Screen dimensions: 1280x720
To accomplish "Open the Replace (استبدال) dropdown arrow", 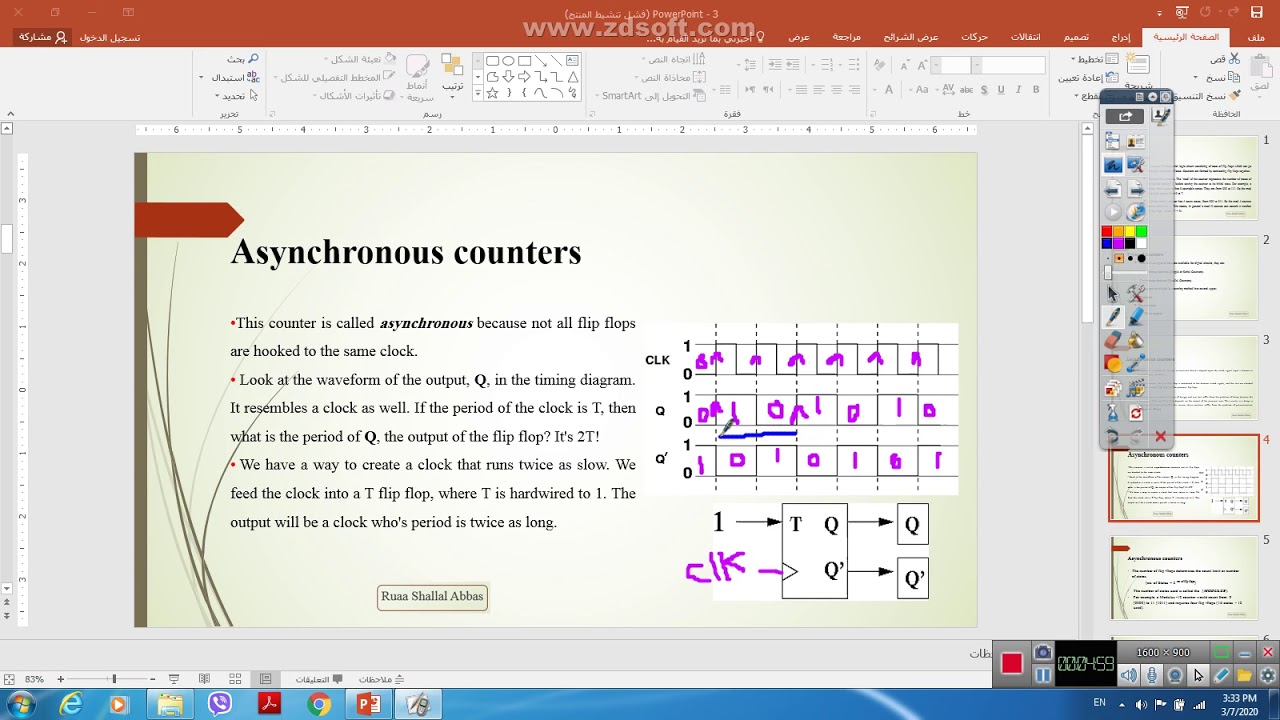I will 202,77.
